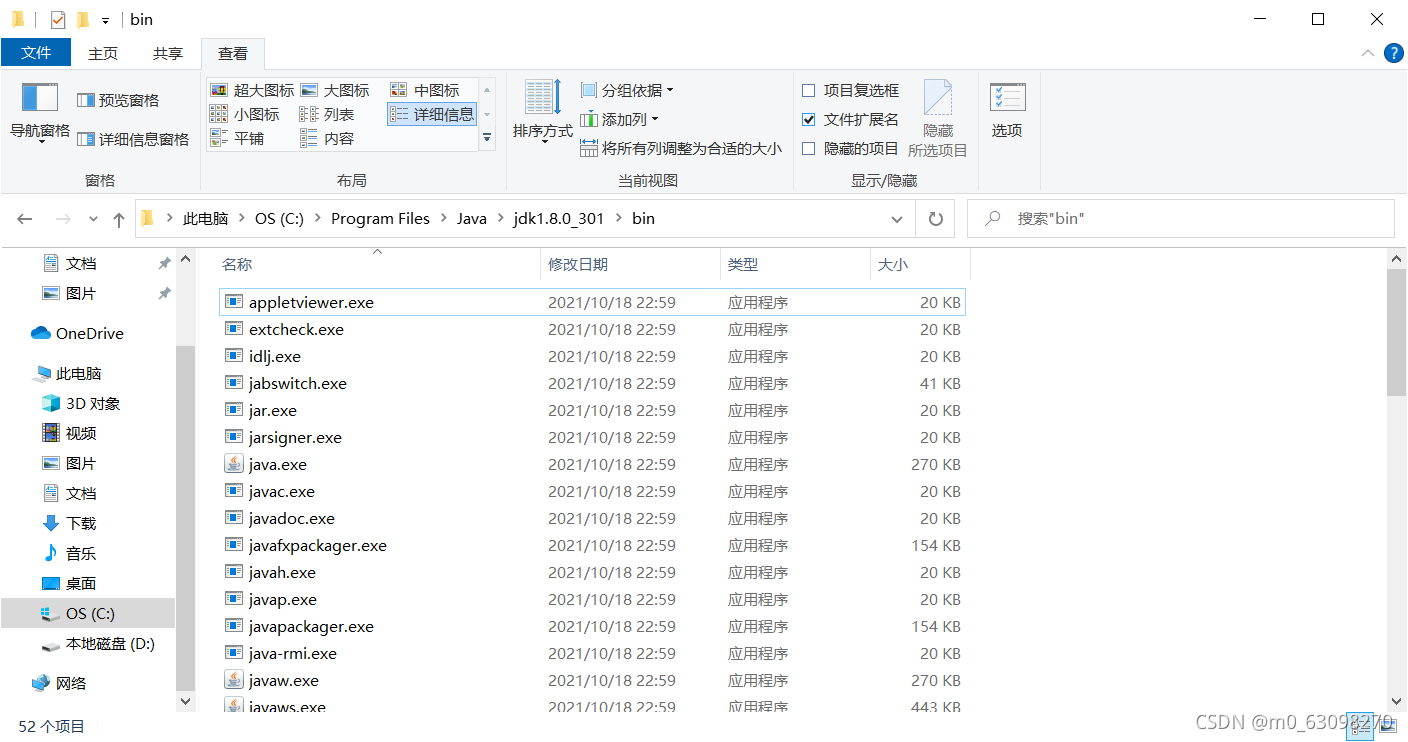Select Details (详细信息) layout

click(432, 114)
